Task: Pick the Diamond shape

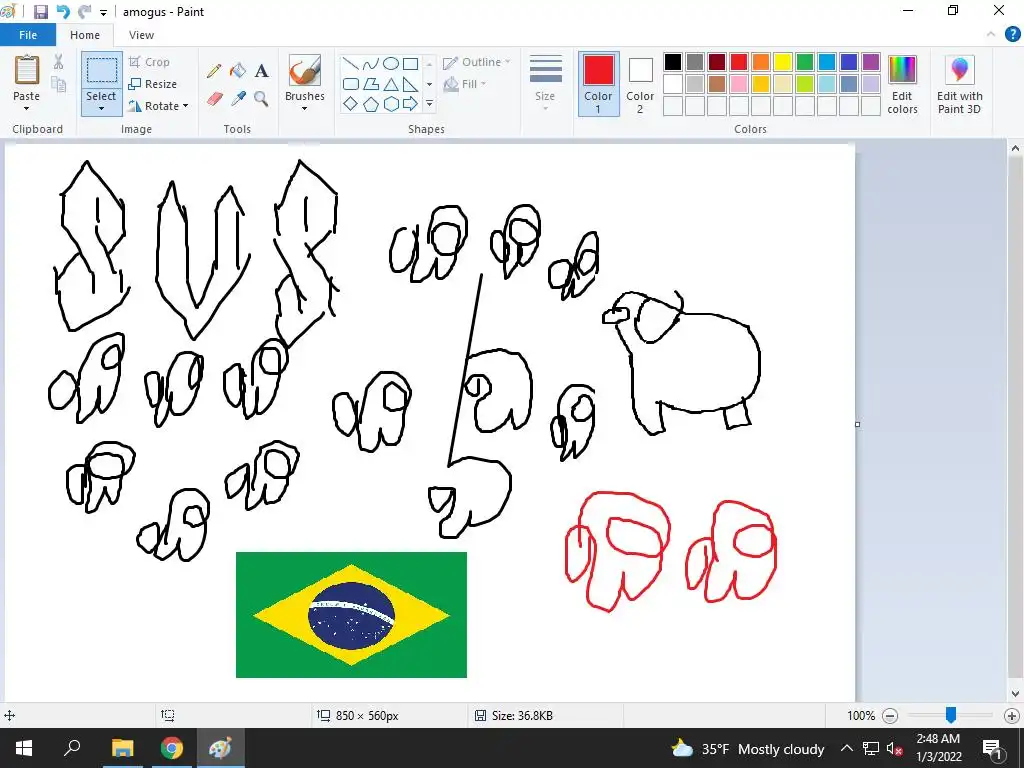Action: click(351, 104)
